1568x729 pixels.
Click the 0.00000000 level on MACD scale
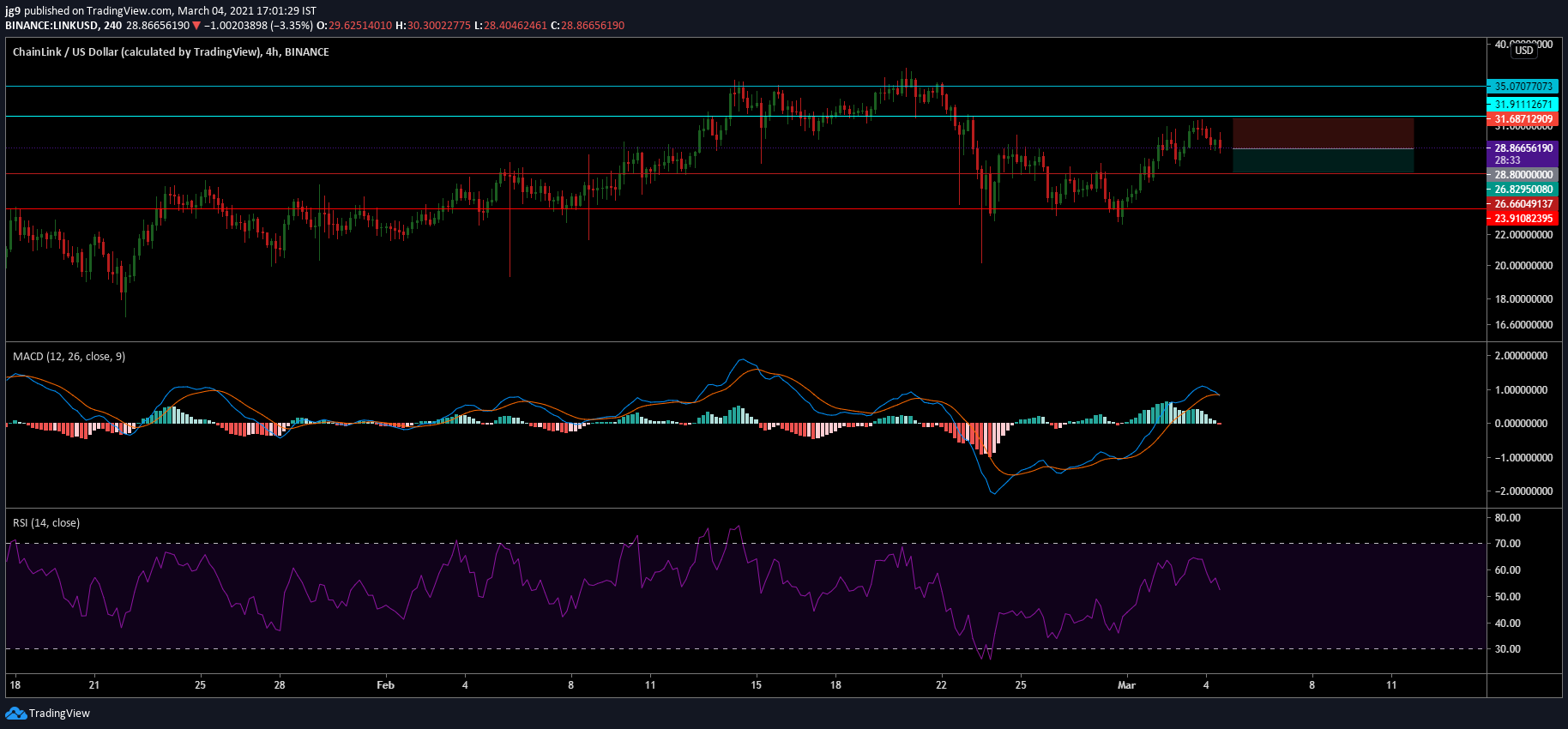[1521, 424]
